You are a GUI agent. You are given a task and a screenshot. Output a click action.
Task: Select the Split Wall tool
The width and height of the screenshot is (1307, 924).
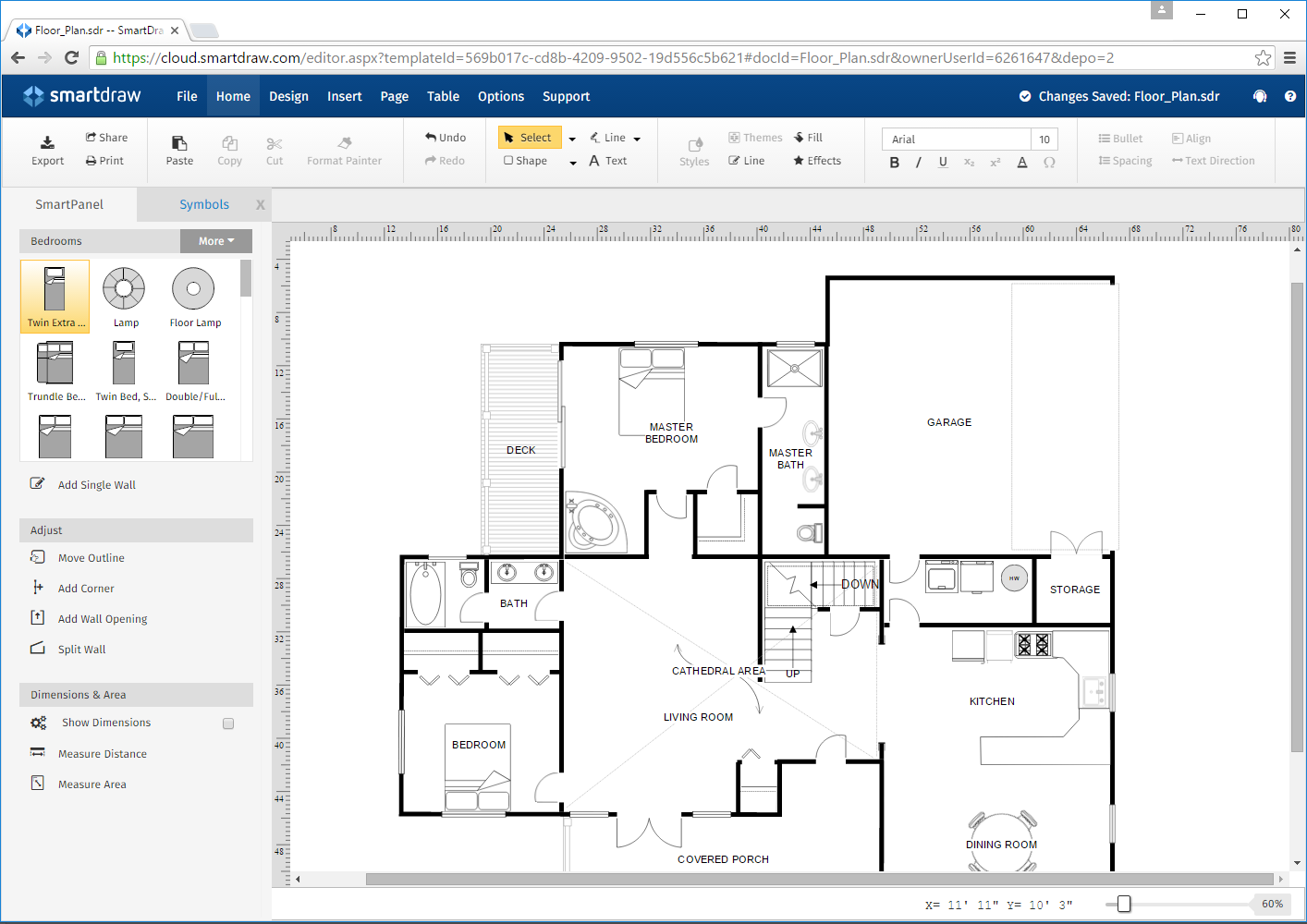[x=82, y=649]
